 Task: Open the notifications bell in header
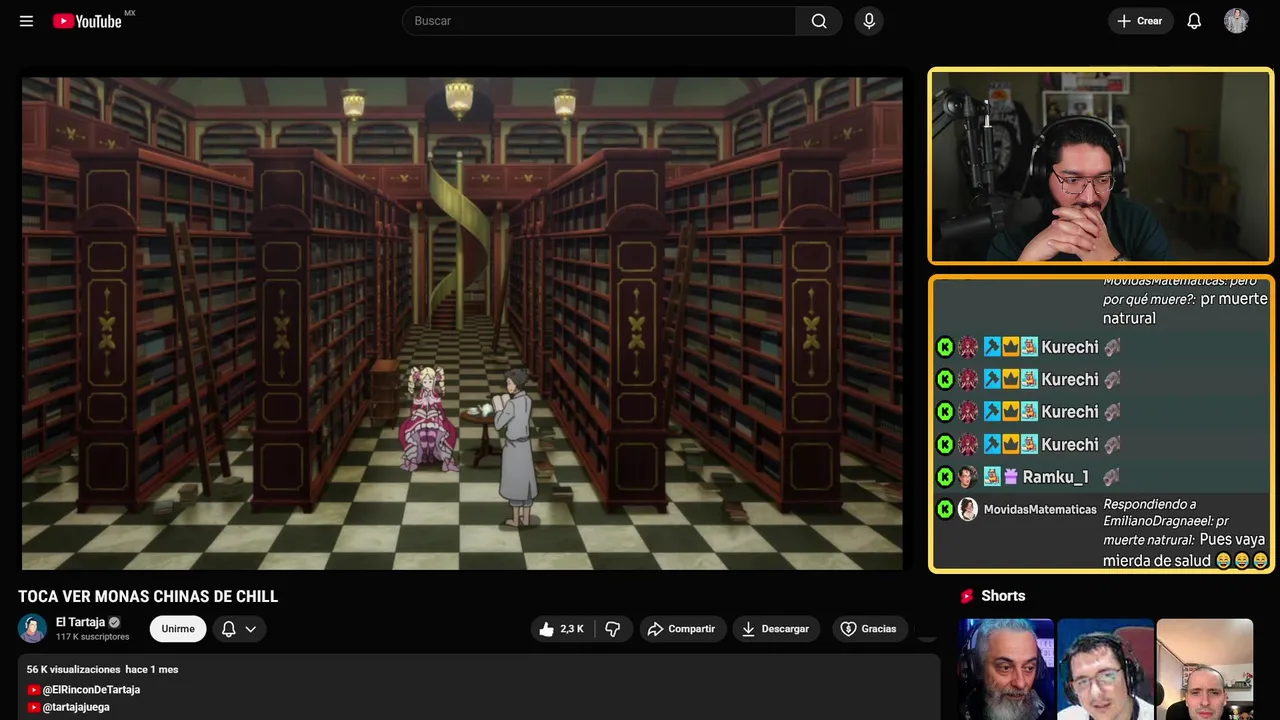[1194, 21]
